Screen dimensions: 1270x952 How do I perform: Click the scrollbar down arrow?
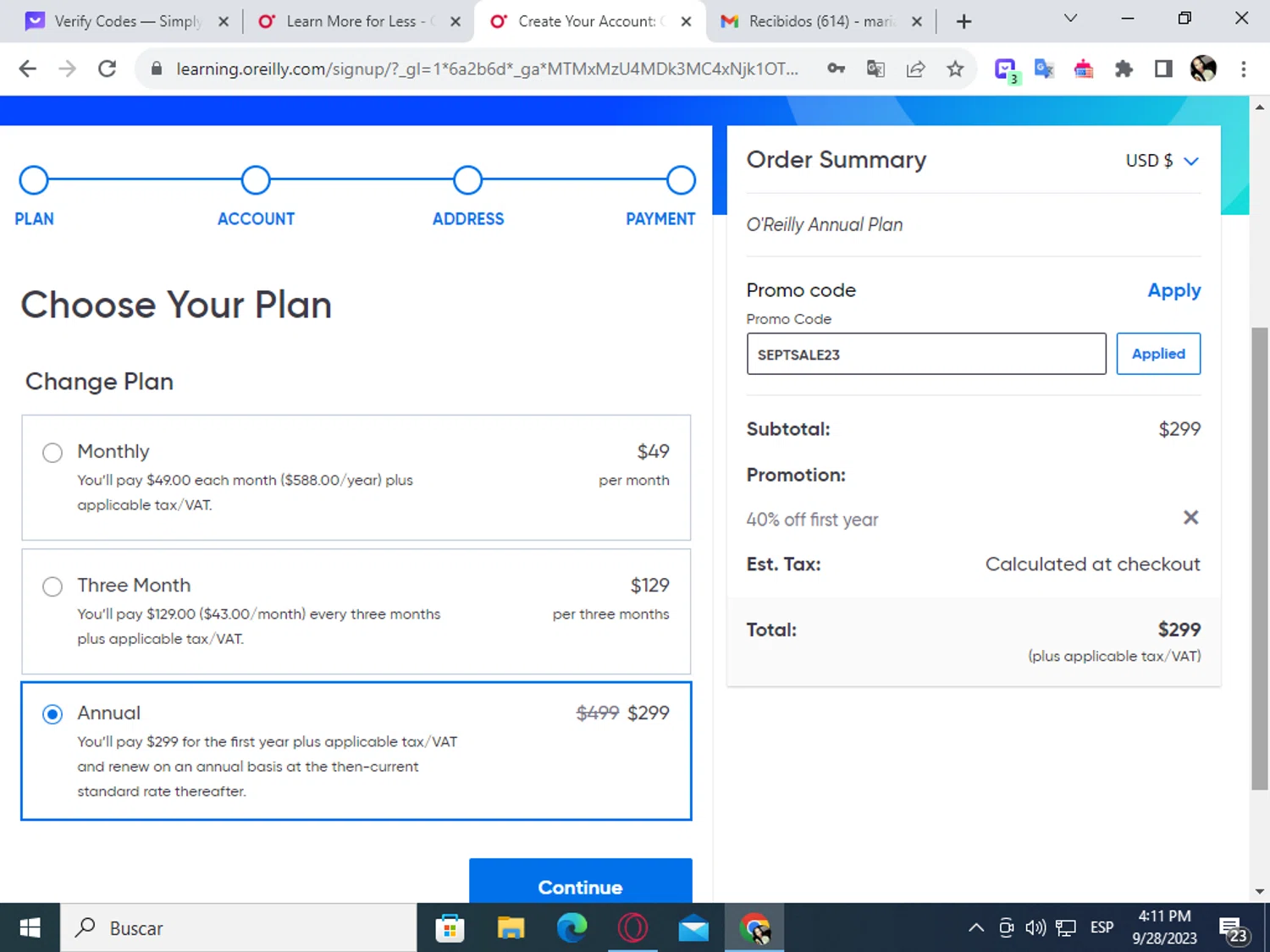click(1260, 891)
